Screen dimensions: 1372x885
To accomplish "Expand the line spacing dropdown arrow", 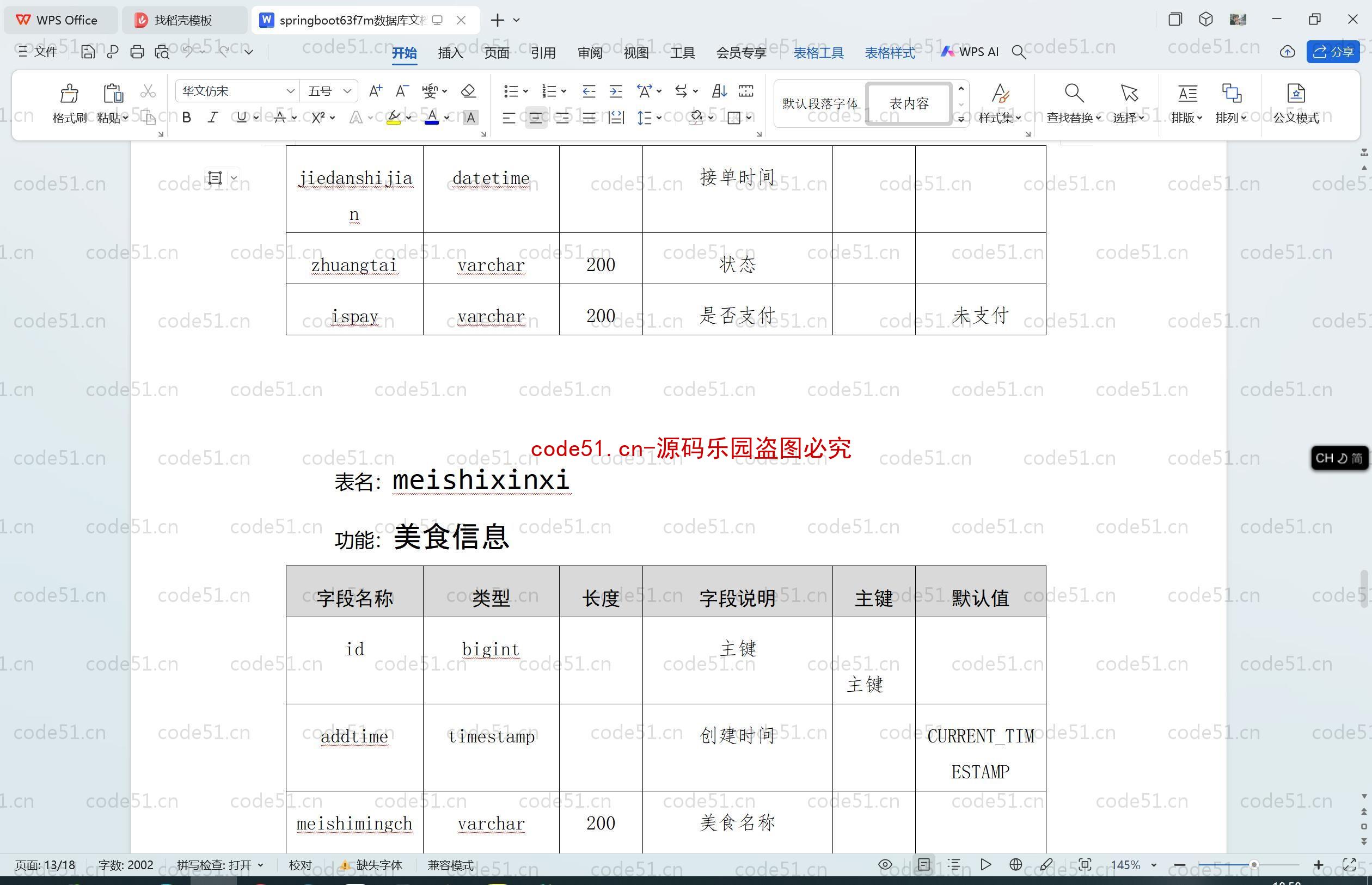I will point(659,118).
